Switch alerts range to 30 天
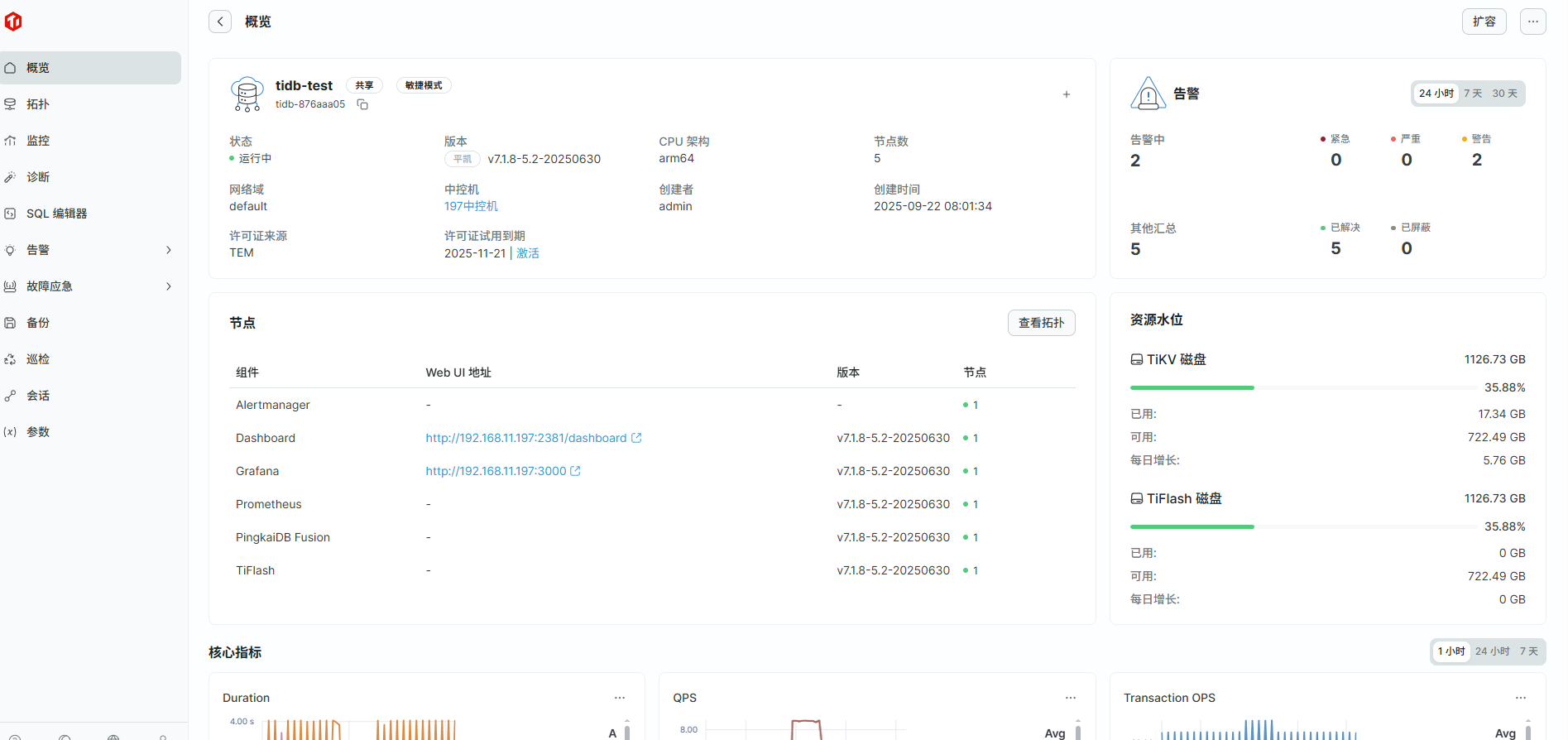This screenshot has height=740, width=1568. point(1504,94)
